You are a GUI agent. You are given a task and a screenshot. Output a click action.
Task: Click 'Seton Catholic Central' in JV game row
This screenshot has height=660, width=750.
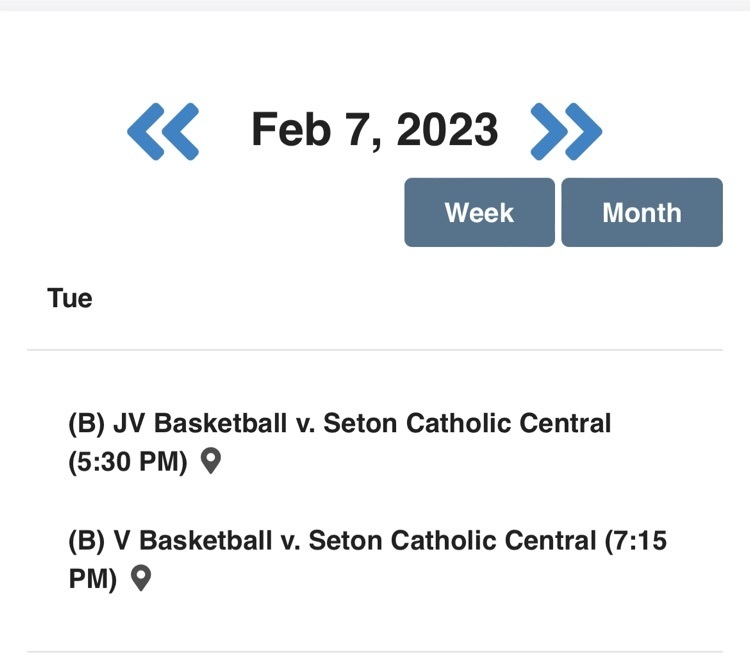(467, 423)
